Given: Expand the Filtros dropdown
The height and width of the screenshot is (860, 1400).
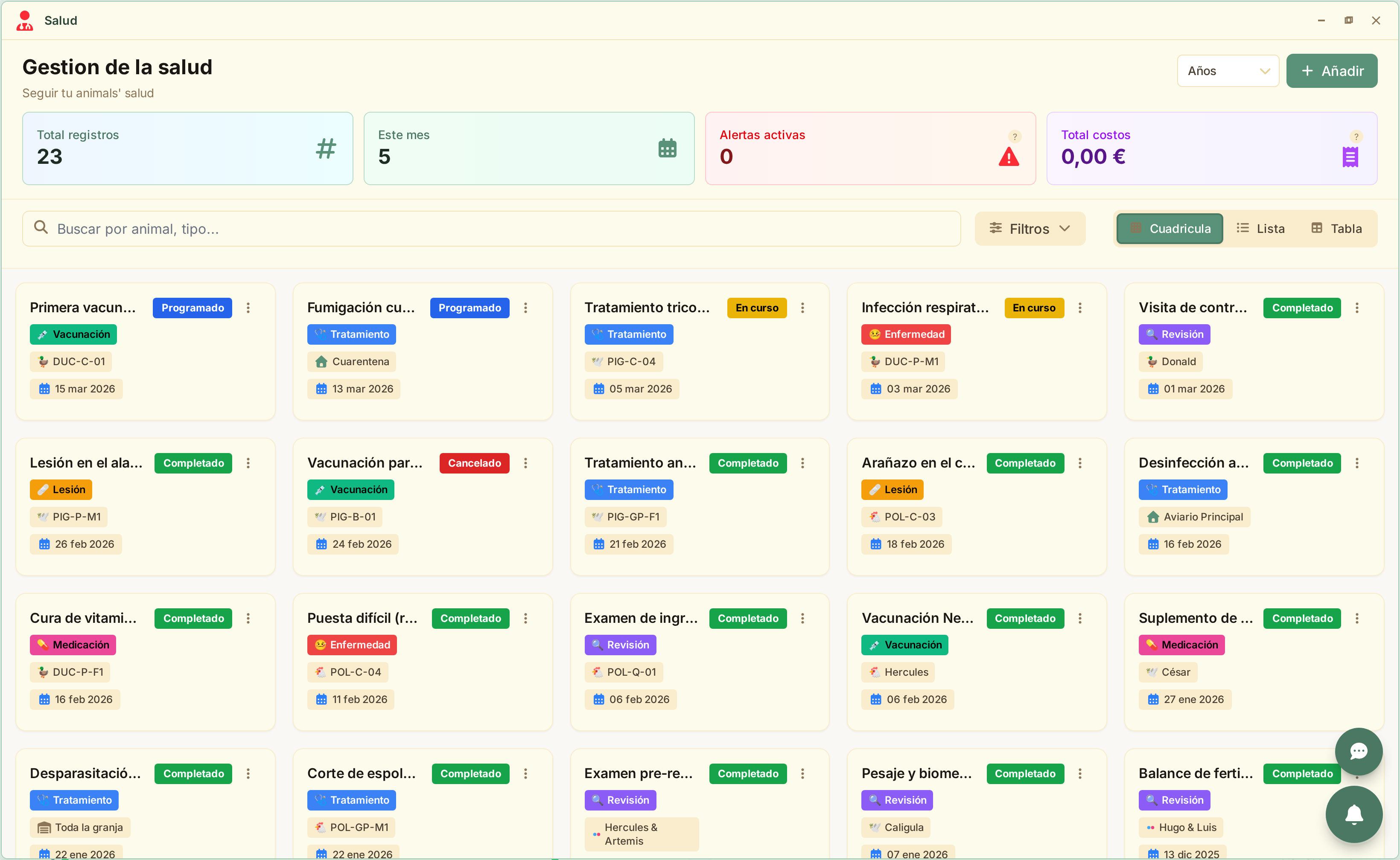Looking at the screenshot, I should [1030, 229].
